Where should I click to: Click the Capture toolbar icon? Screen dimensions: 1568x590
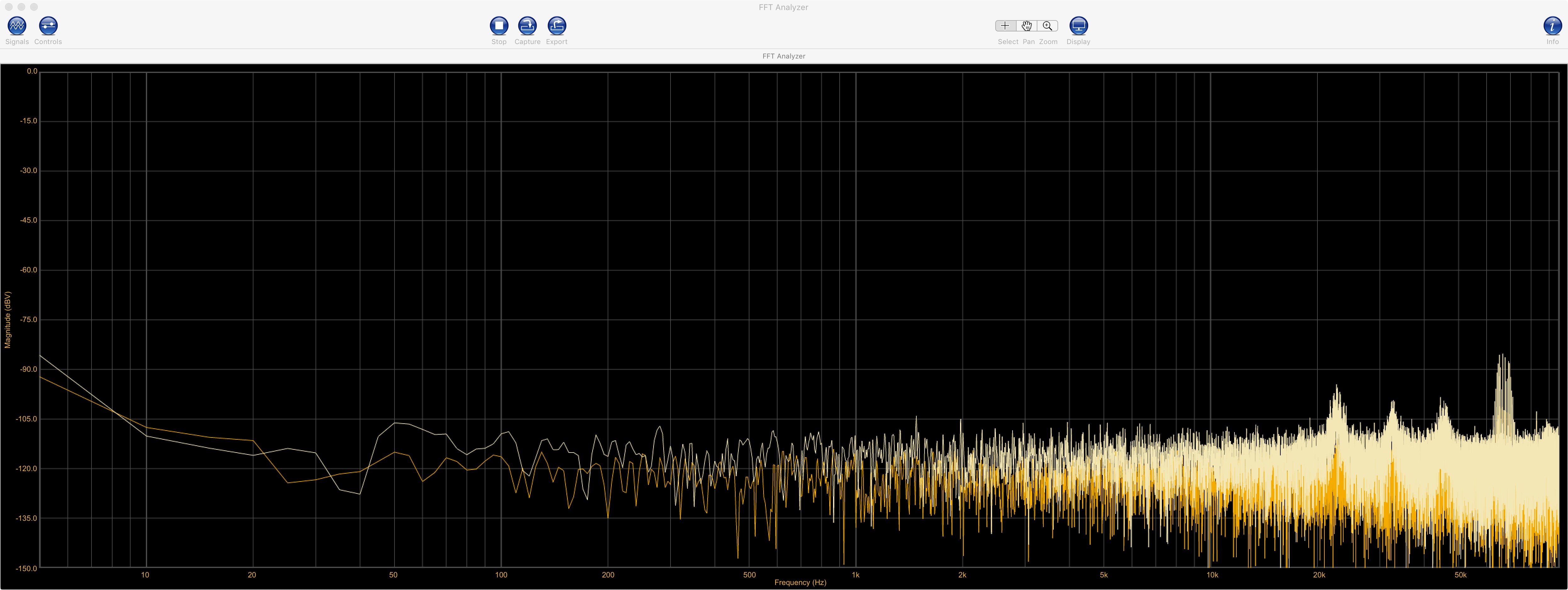pyautogui.click(x=527, y=25)
